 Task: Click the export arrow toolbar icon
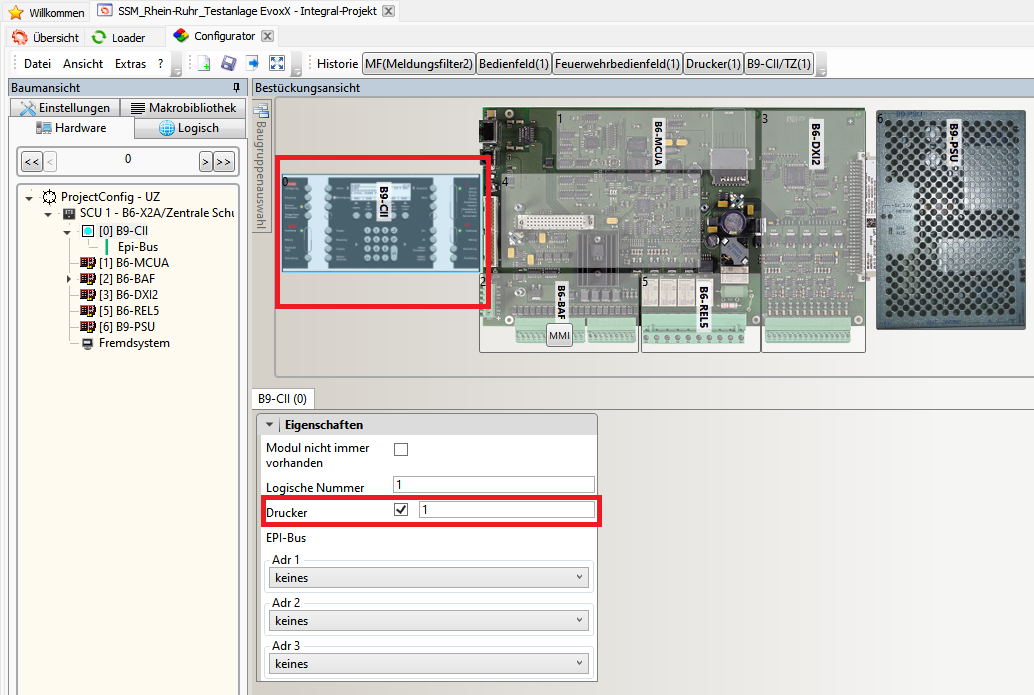click(x=253, y=63)
